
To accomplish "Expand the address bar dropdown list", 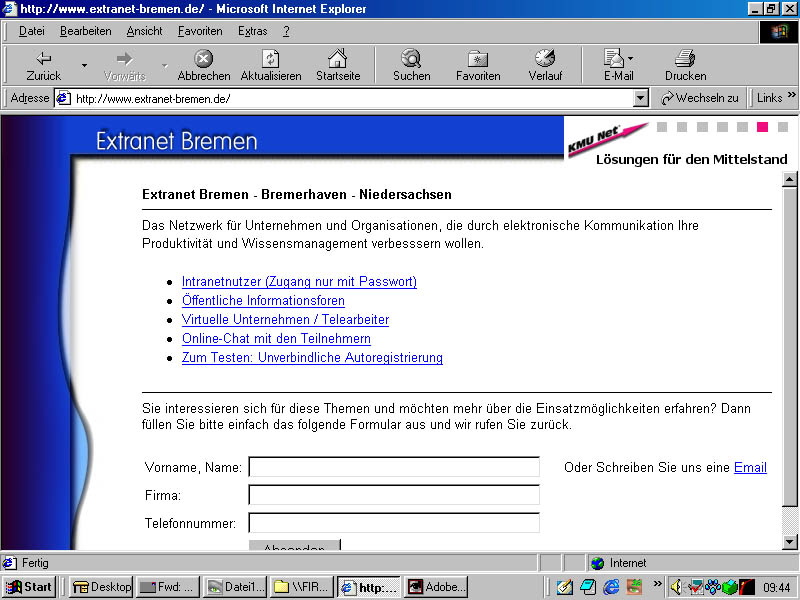I will 640,98.
